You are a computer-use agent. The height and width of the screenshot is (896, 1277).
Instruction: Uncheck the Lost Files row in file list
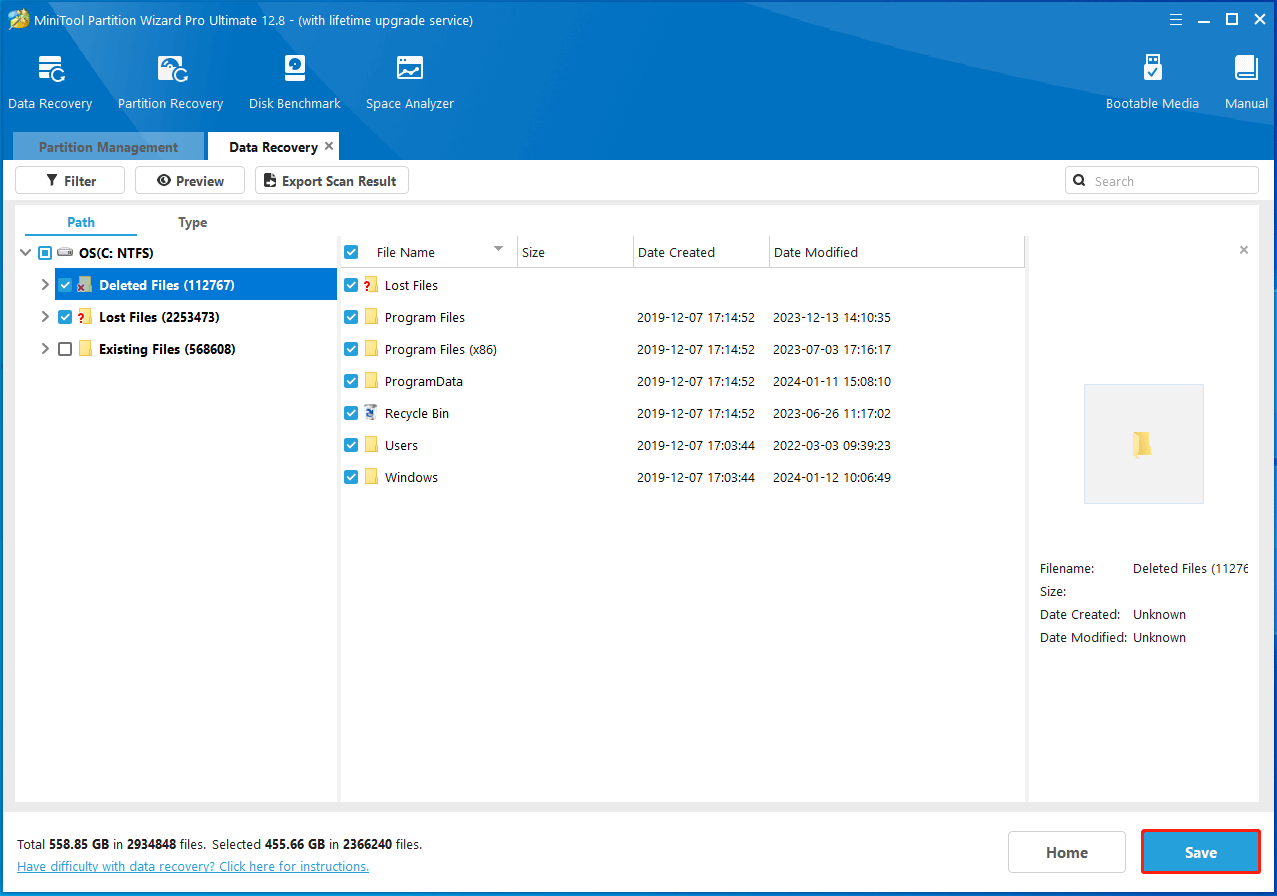pos(351,285)
